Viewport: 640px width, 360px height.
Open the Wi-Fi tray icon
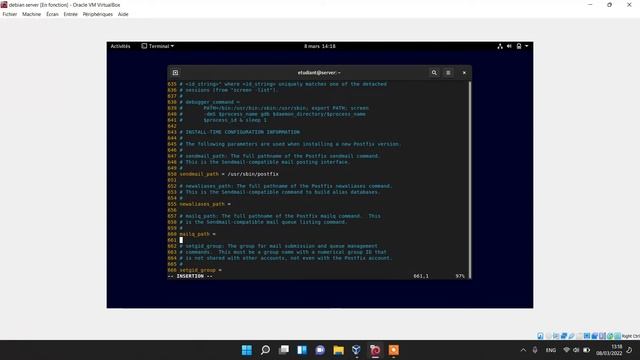coord(567,350)
